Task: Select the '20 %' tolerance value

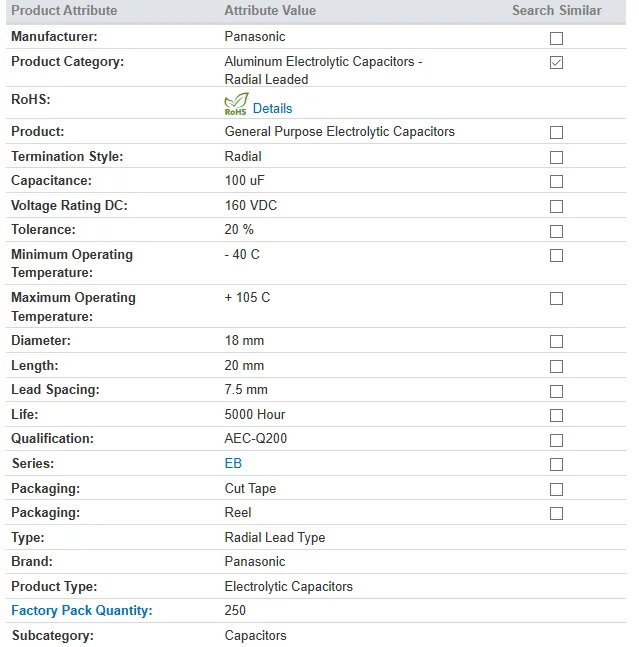Action: [x=239, y=229]
